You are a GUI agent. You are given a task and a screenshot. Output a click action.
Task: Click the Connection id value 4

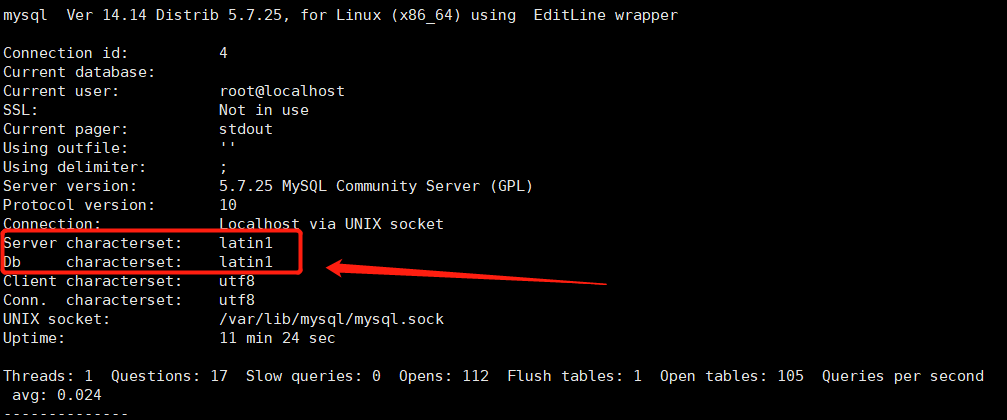point(223,53)
